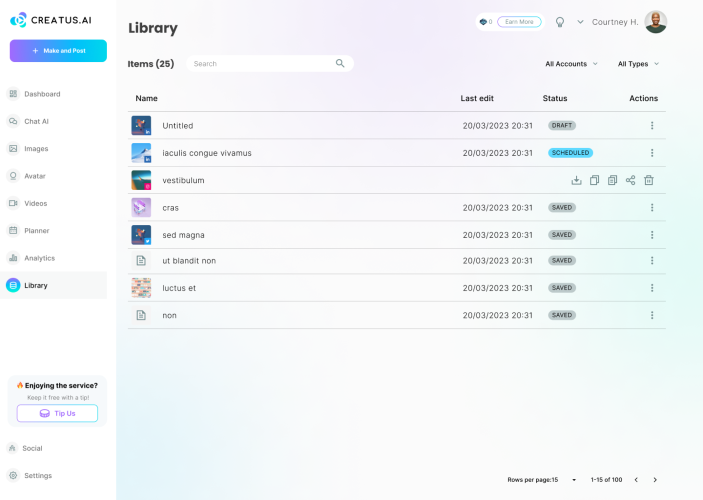This screenshot has height=500, width=703.
Task: Click the Dashboard grid icon
Action: coord(13,94)
